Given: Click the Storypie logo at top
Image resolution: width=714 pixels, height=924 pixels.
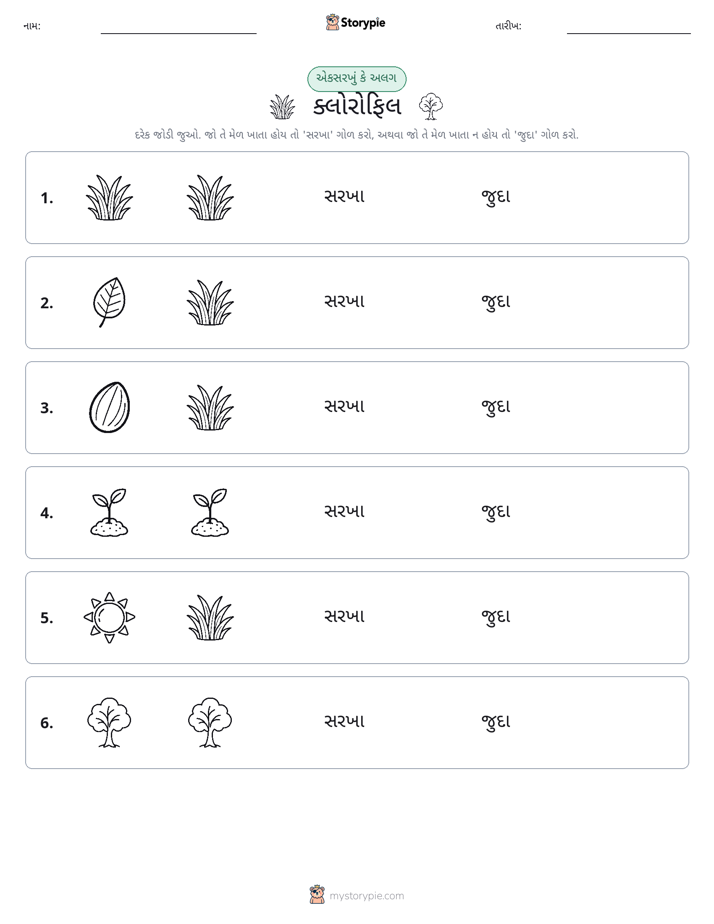Looking at the screenshot, I should point(356,23).
